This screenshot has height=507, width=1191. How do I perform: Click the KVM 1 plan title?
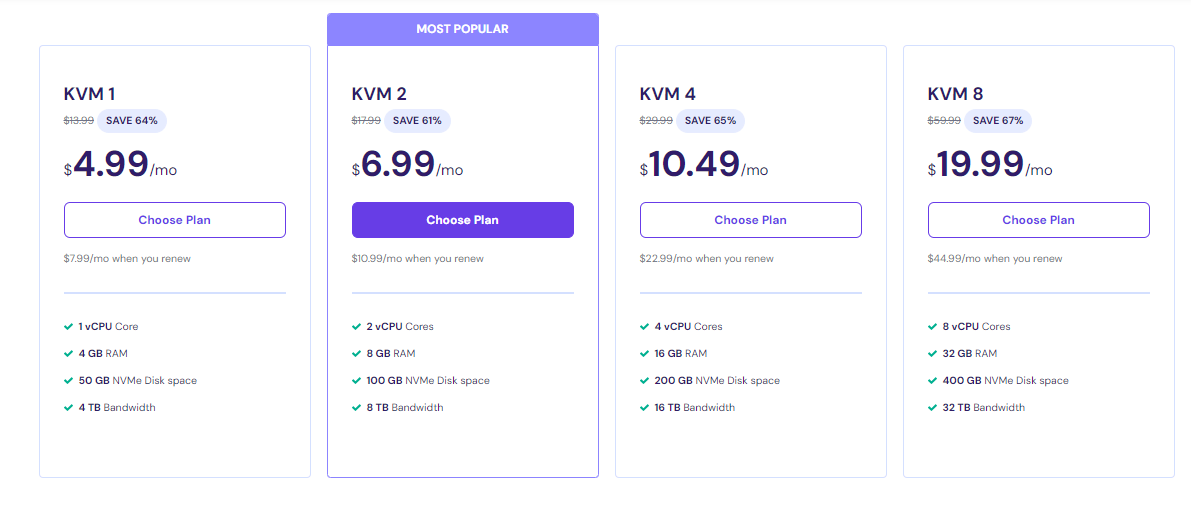[x=89, y=94]
